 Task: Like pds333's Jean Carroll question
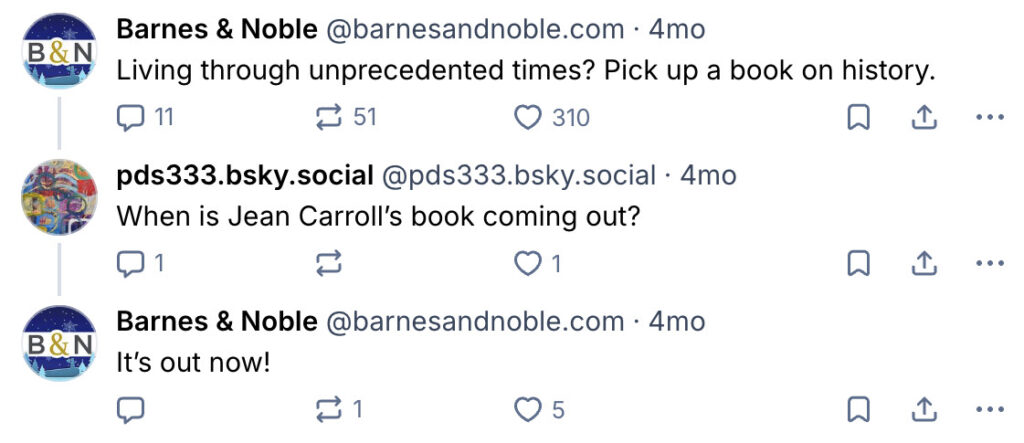[527, 264]
